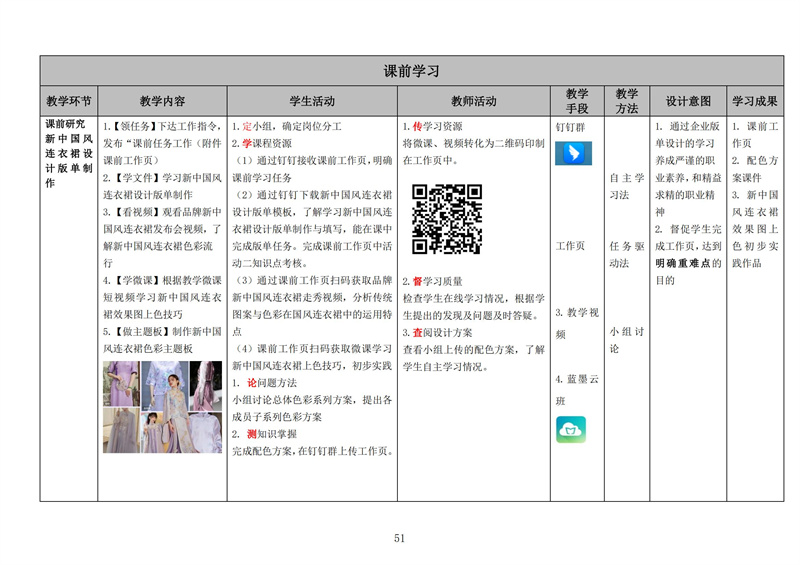Screen dimensions: 800x565
Task: Click the line 1. 定小组，确定岗位分工
Action: coord(287,126)
